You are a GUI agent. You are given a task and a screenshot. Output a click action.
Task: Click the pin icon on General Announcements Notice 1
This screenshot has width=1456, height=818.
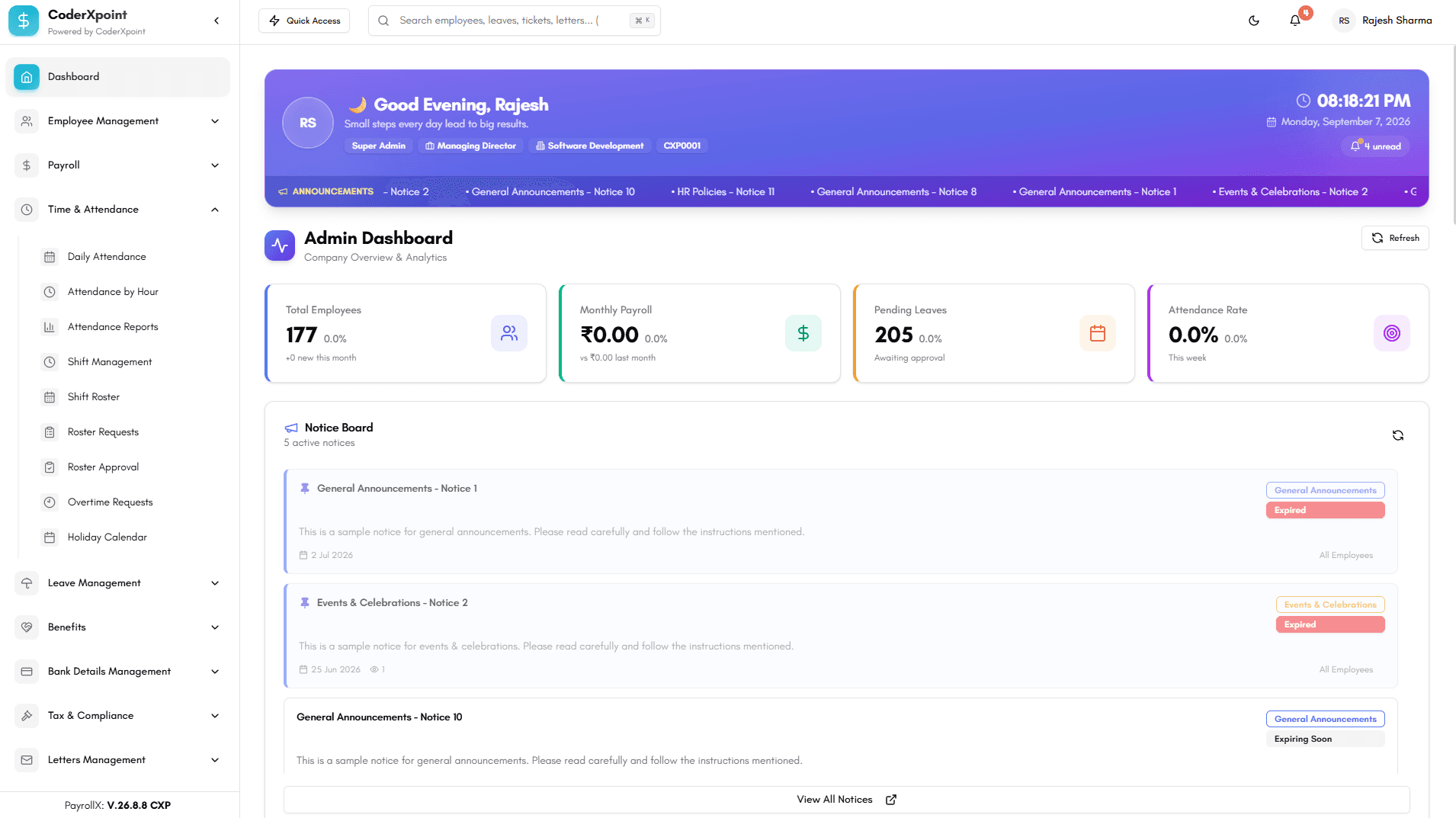click(x=305, y=489)
